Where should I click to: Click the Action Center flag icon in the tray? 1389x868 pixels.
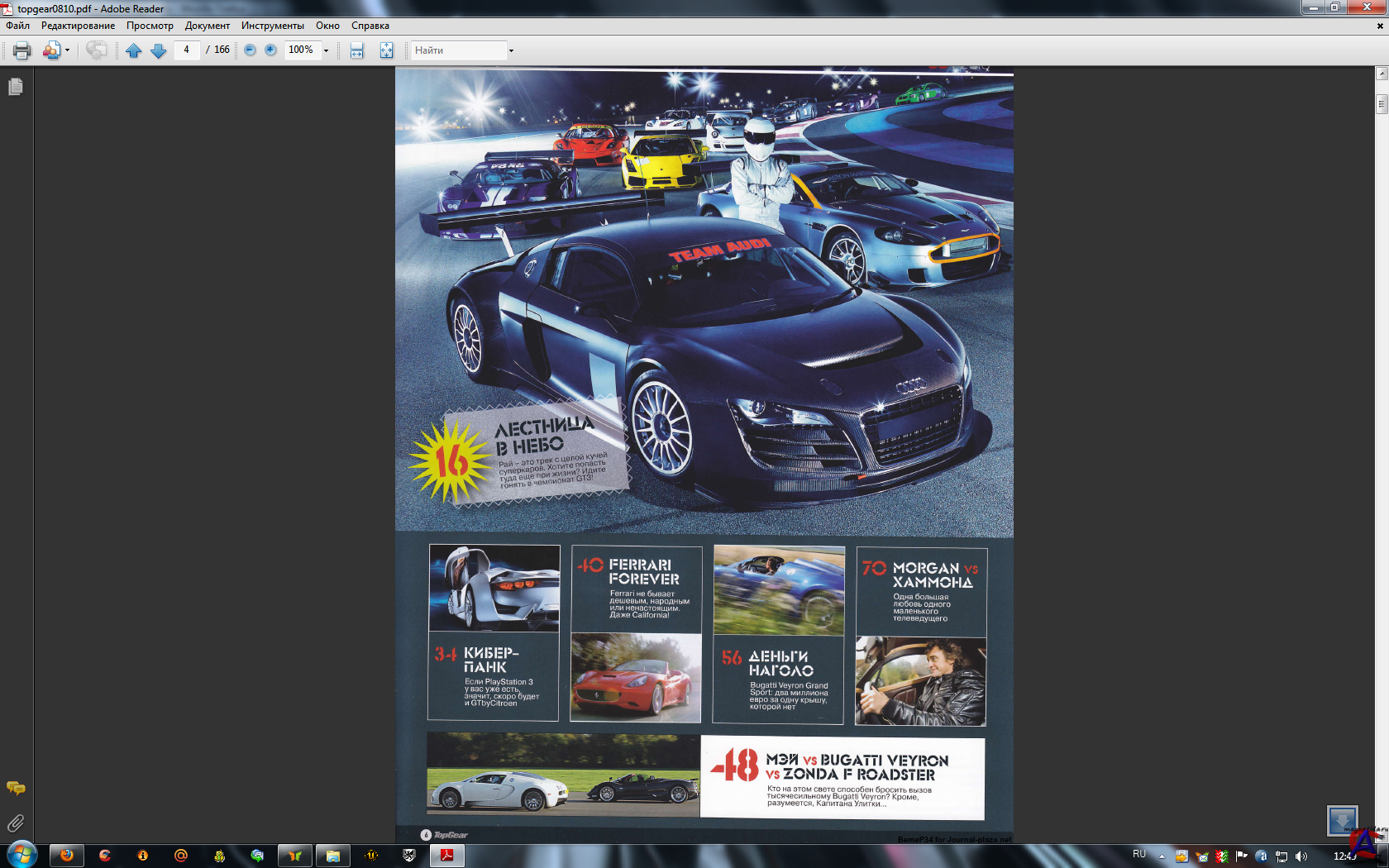(x=1241, y=856)
